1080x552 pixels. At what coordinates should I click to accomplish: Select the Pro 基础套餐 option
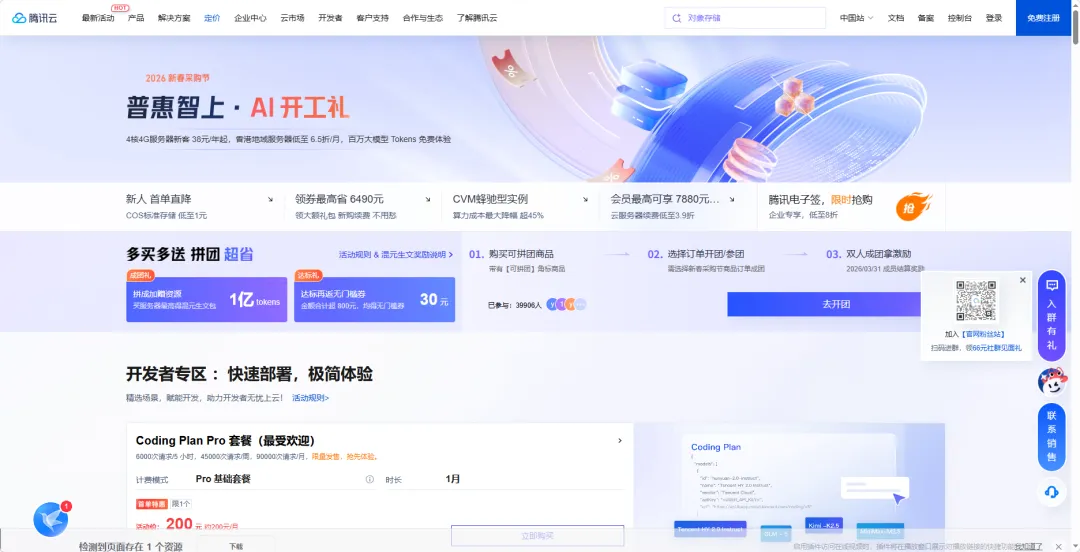(x=223, y=479)
